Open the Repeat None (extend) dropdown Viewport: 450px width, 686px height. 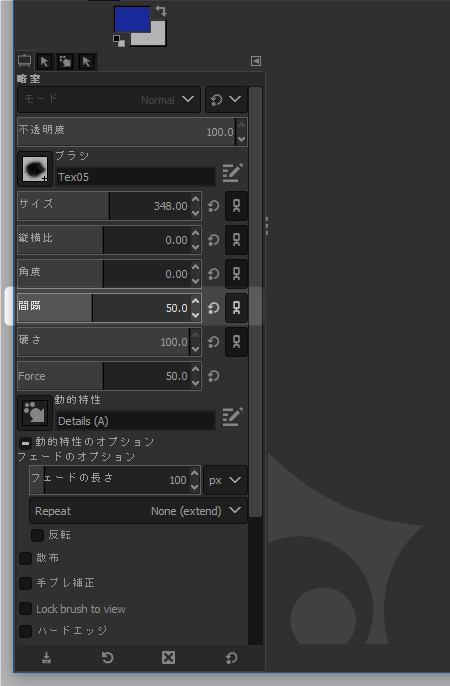(x=138, y=511)
